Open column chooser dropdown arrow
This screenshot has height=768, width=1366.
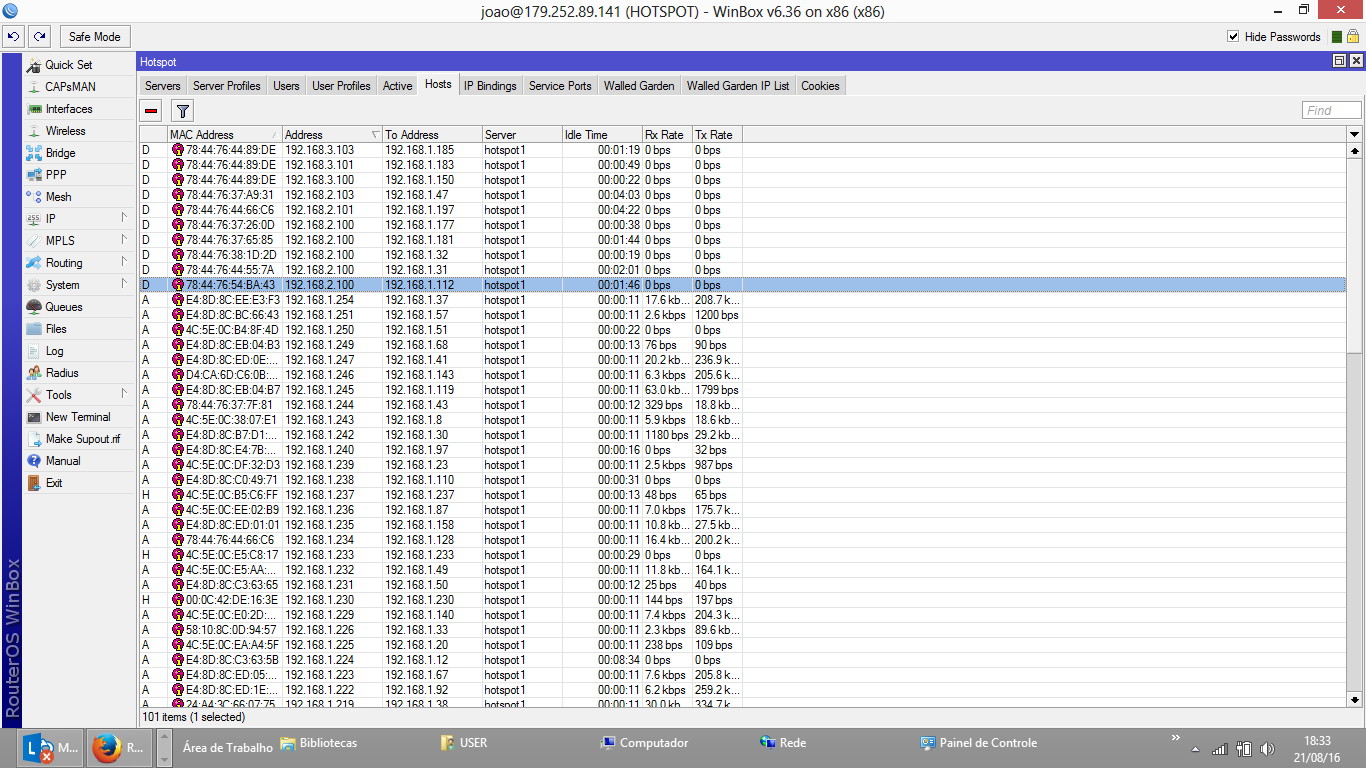click(1355, 134)
